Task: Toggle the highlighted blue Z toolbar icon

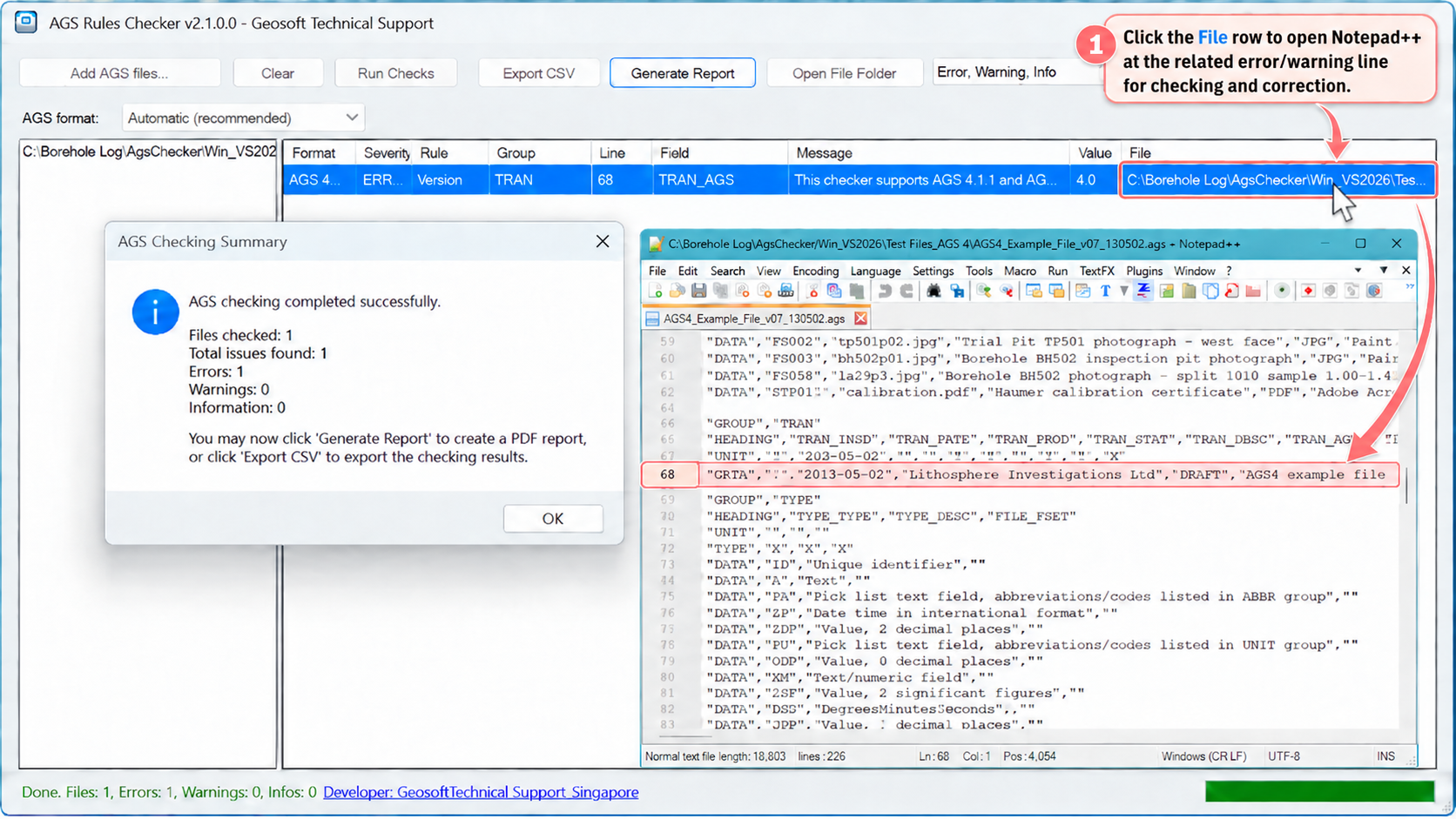Action: click(x=1143, y=291)
